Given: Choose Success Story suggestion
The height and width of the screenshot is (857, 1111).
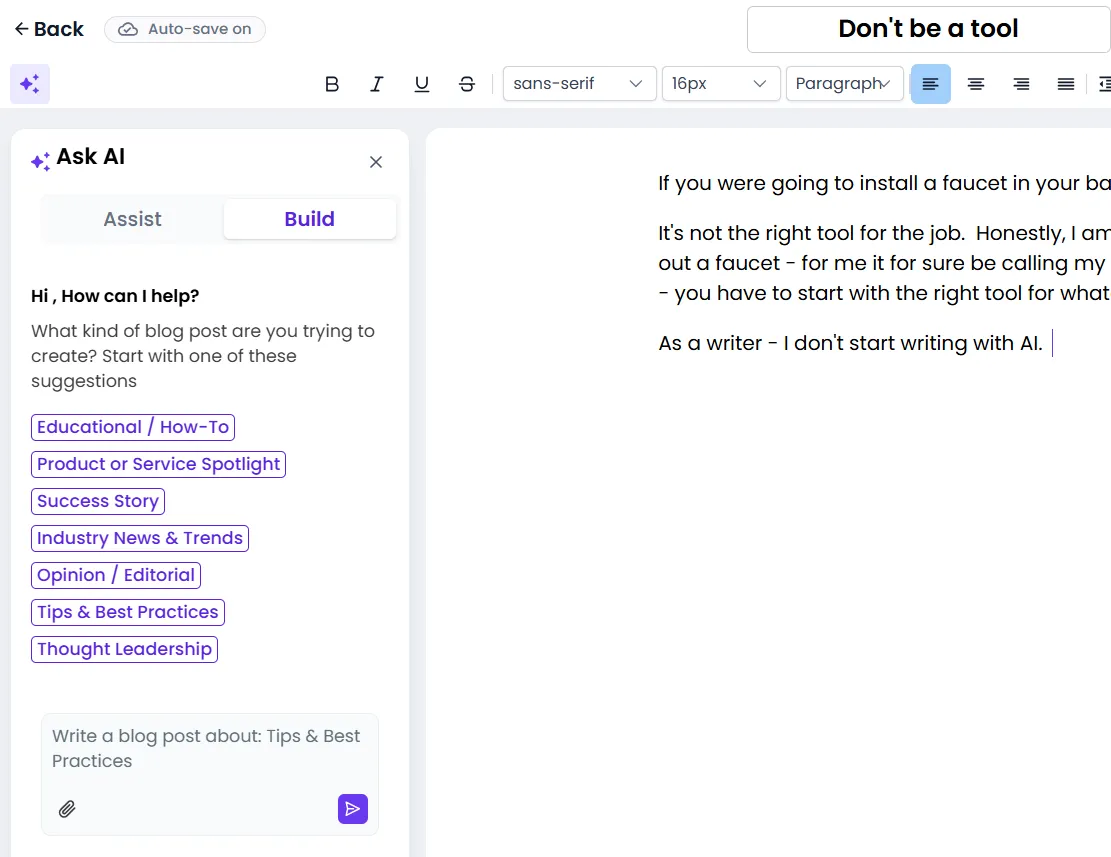Looking at the screenshot, I should tap(98, 501).
